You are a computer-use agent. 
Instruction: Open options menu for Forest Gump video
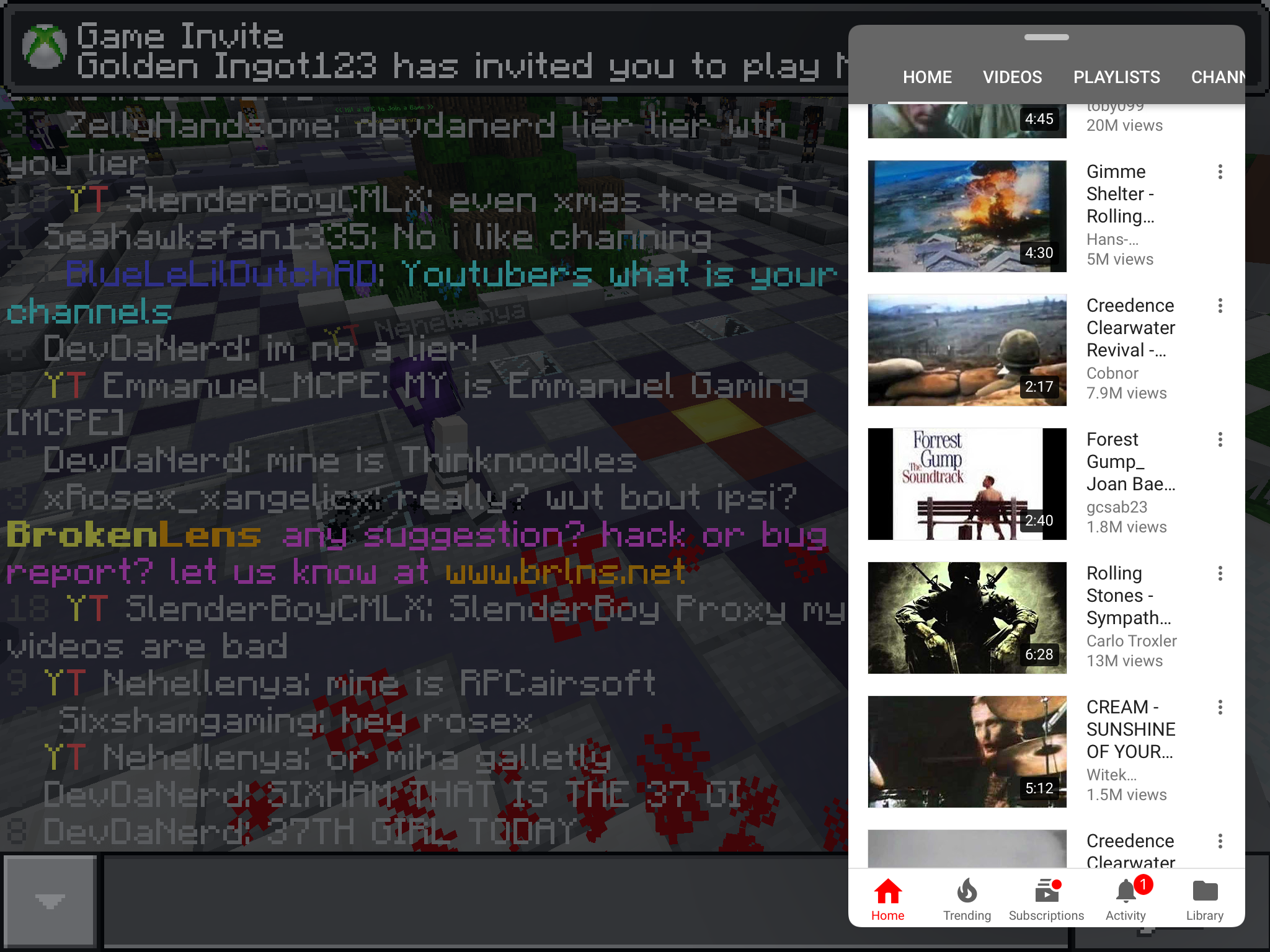(x=1220, y=439)
